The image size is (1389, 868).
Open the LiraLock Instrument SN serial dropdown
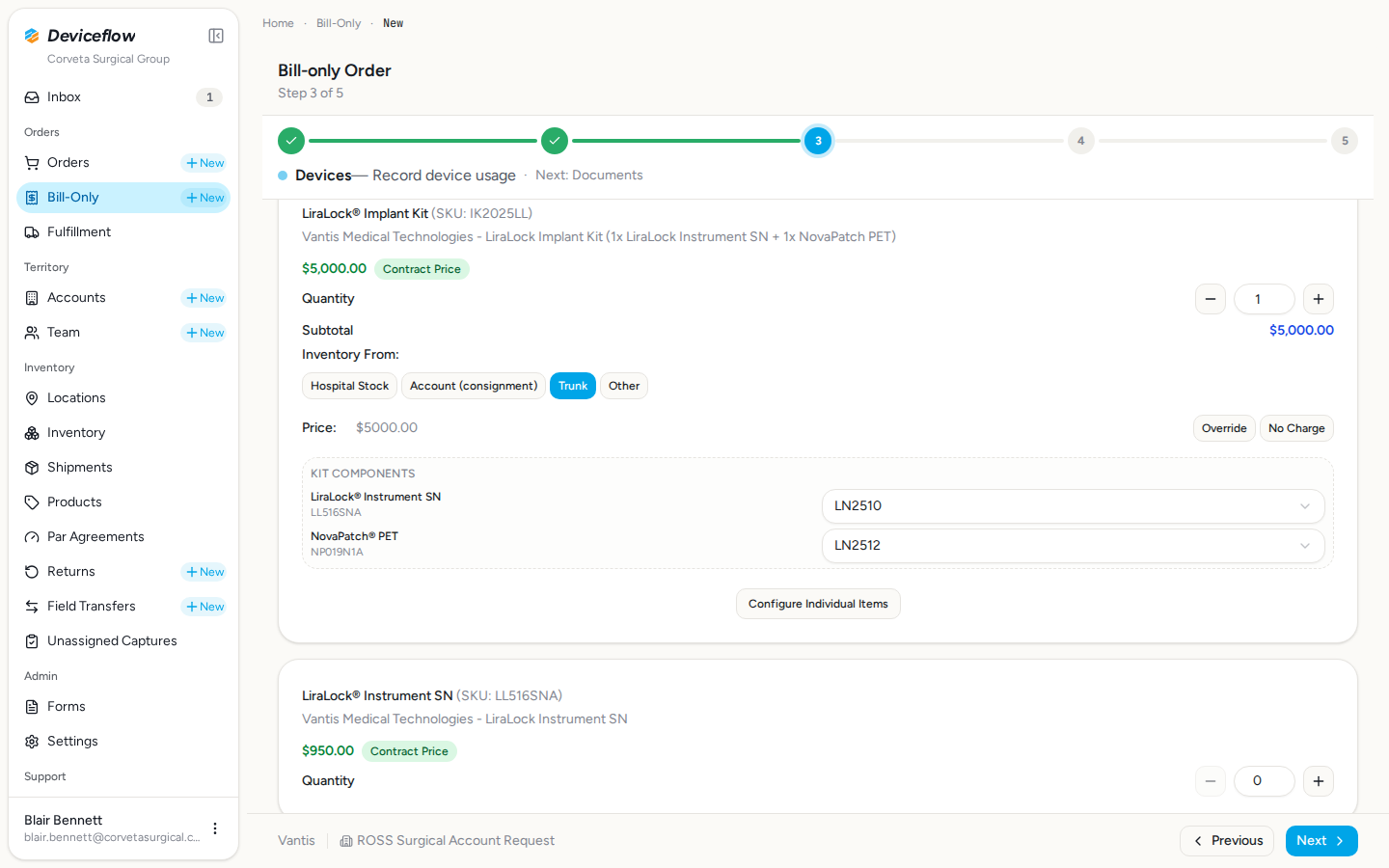1073,506
